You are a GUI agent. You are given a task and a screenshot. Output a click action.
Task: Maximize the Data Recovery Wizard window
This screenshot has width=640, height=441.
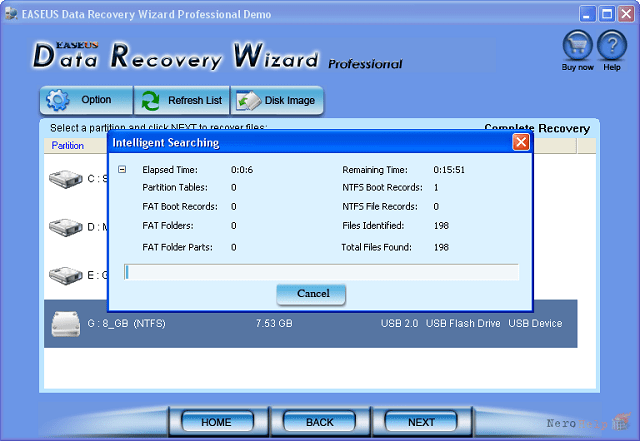point(606,15)
